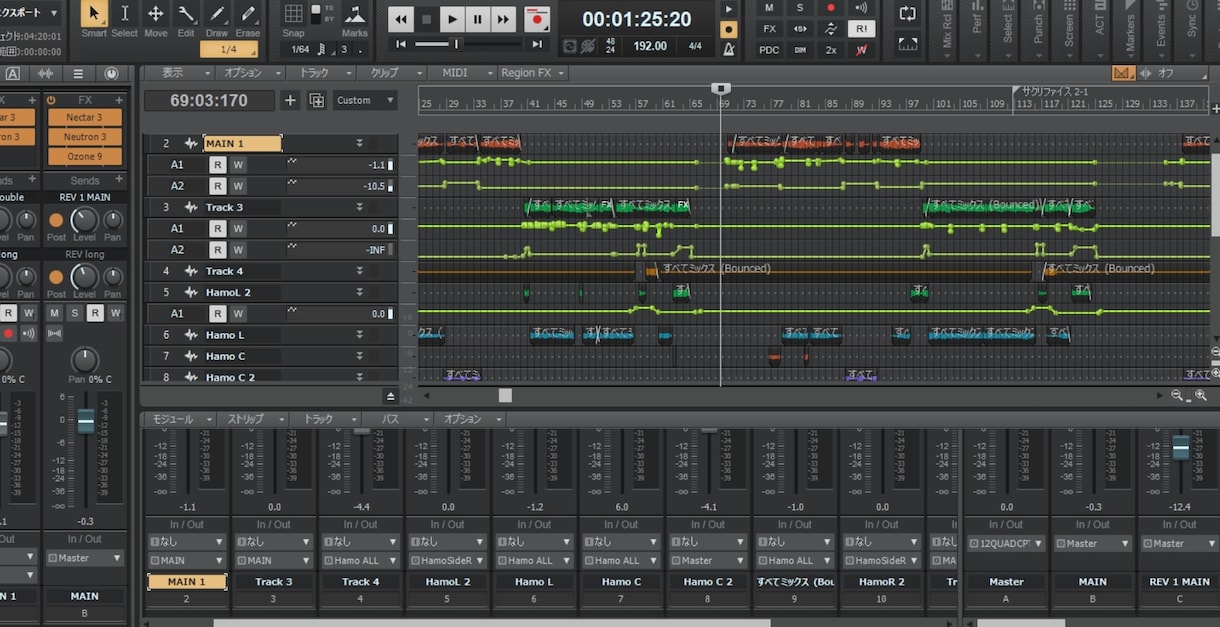Select the Smart tool

click(94, 14)
